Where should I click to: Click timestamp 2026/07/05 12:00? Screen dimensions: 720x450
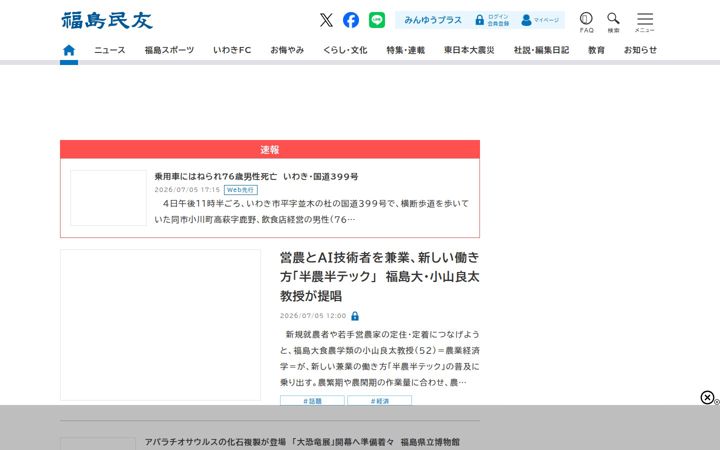pyautogui.click(x=313, y=316)
